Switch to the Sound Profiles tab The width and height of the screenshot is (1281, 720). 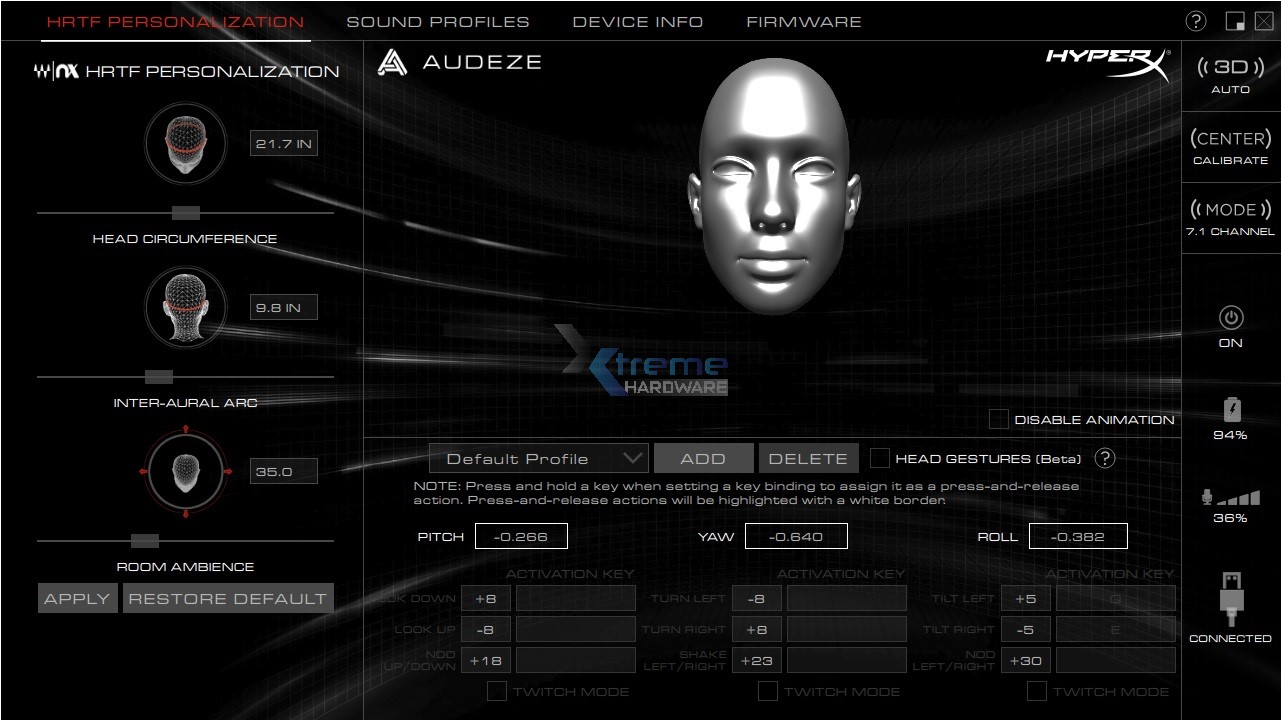[437, 21]
